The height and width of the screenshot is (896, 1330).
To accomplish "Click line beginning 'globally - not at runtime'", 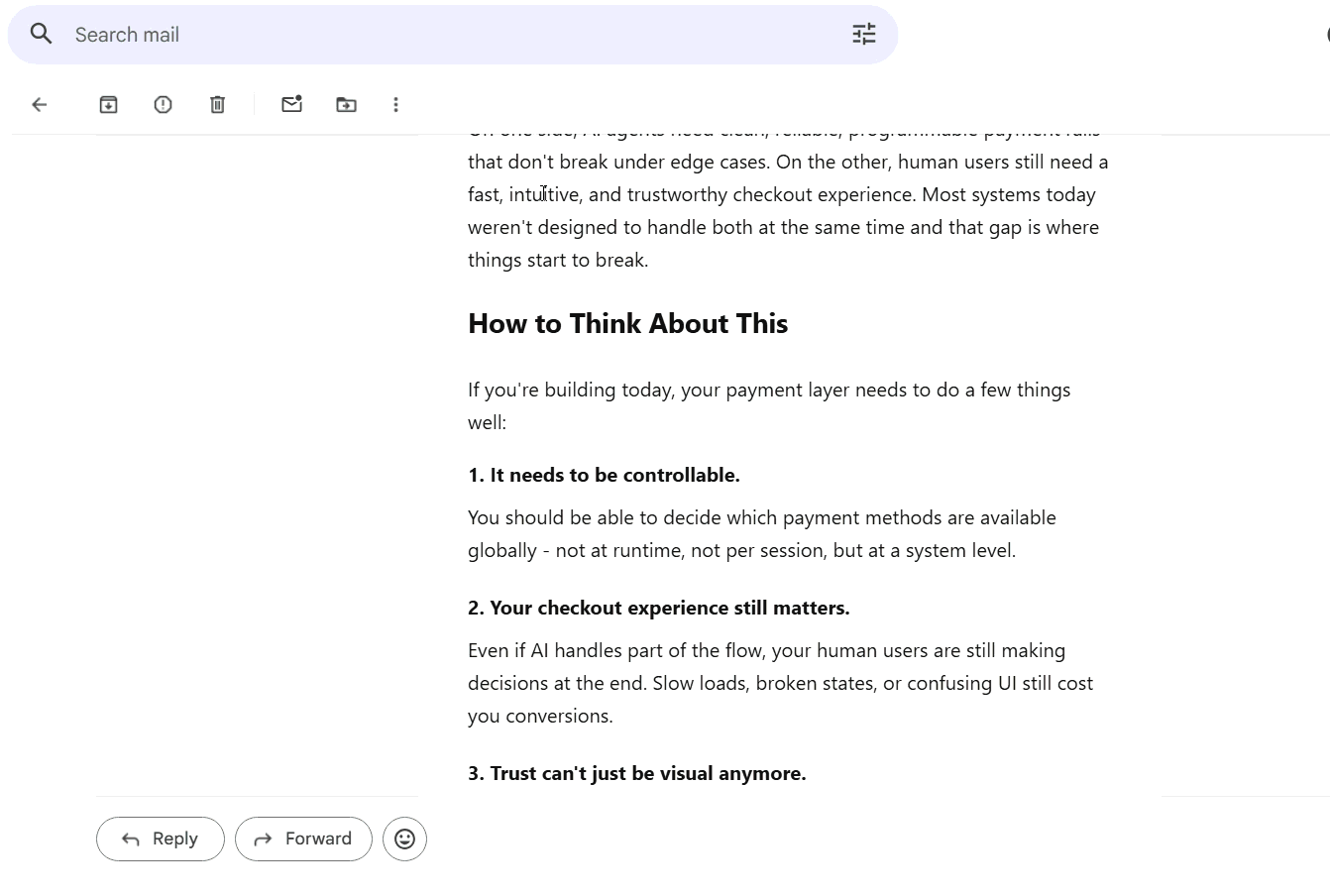I will 741,550.
